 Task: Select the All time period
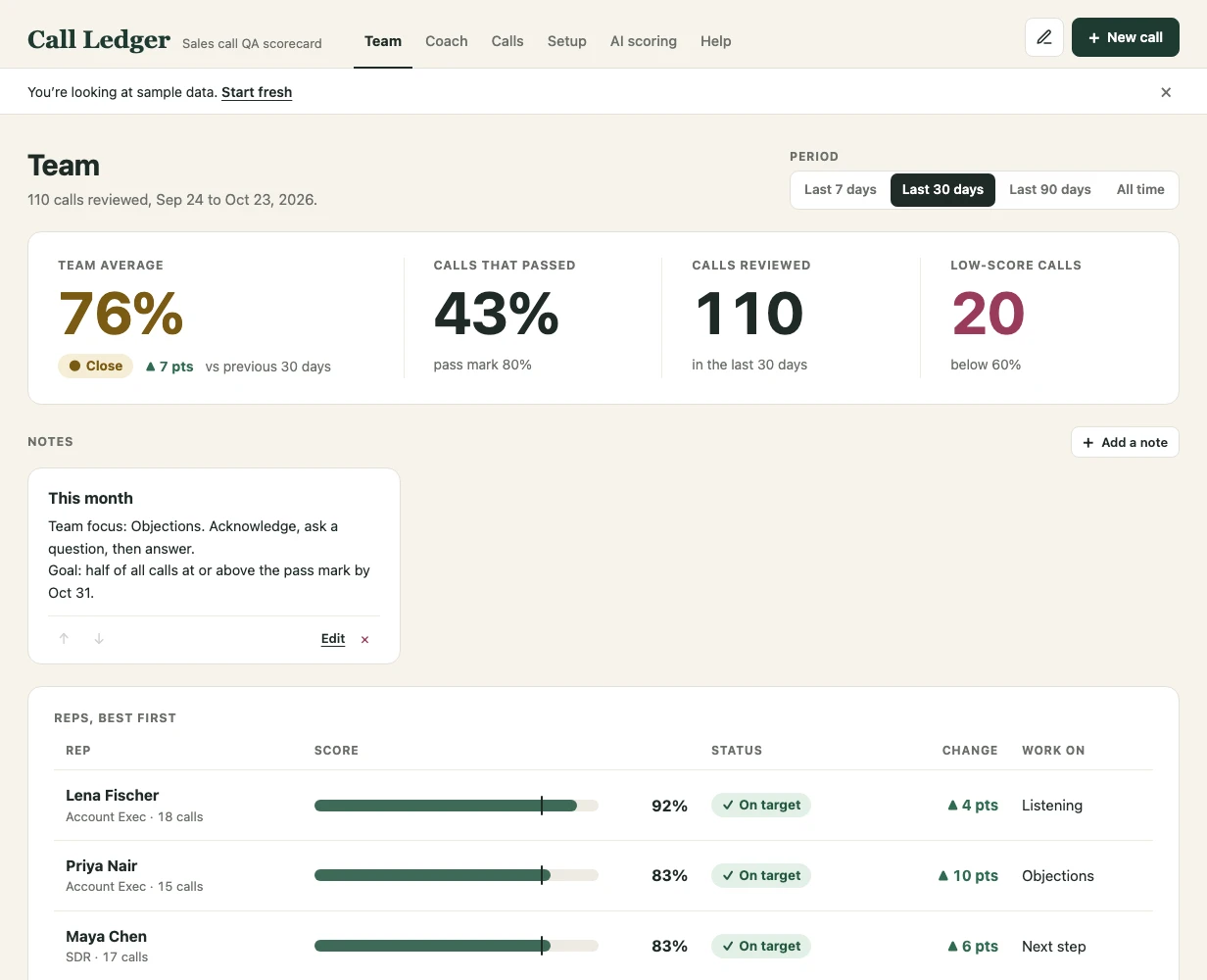[1140, 190]
